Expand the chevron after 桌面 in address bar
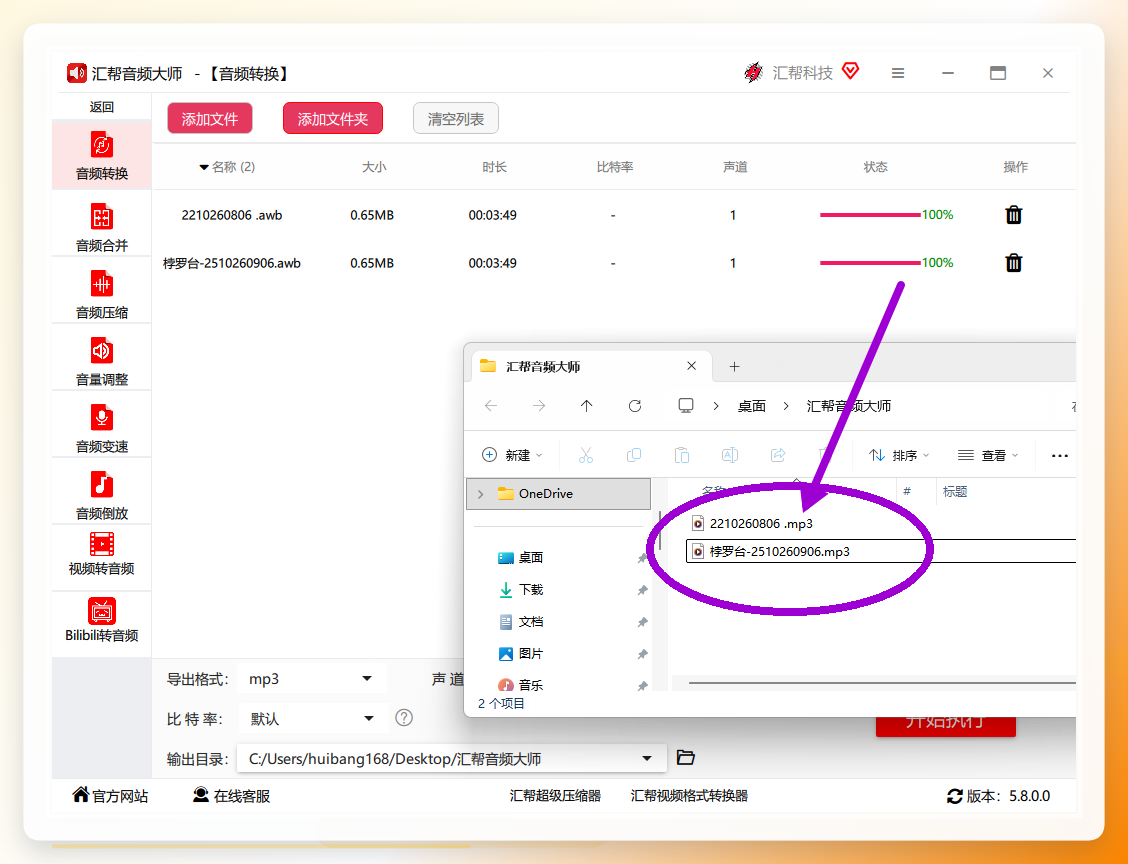1128x864 pixels. (x=786, y=406)
